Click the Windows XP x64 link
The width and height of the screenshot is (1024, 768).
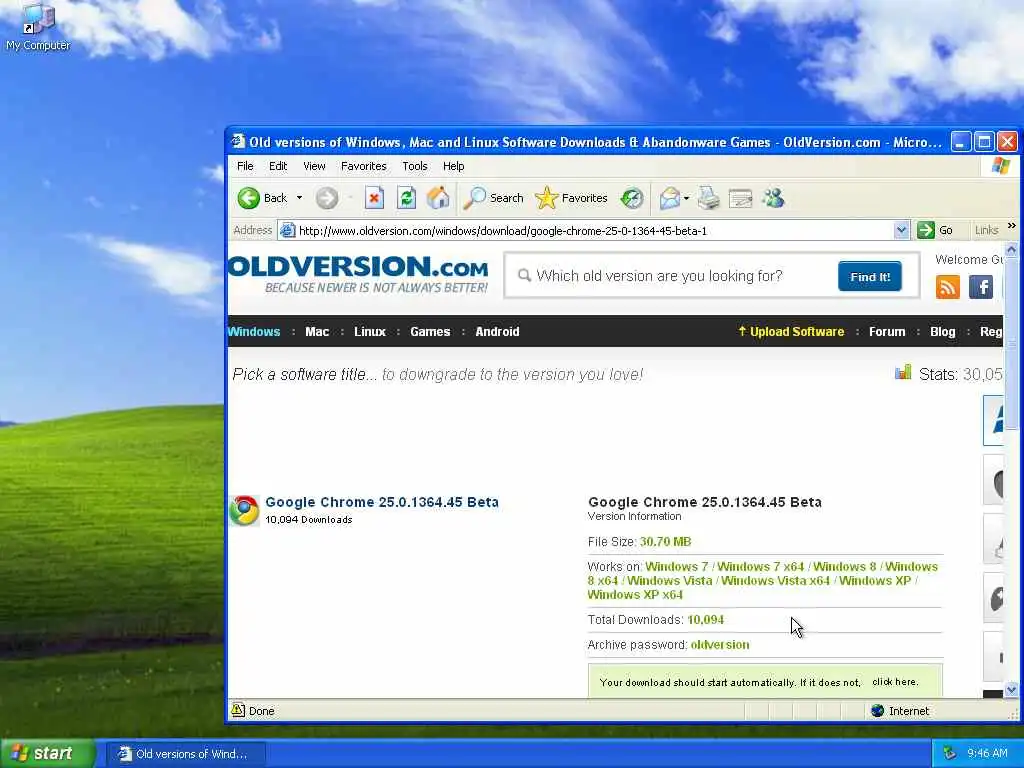click(x=635, y=595)
